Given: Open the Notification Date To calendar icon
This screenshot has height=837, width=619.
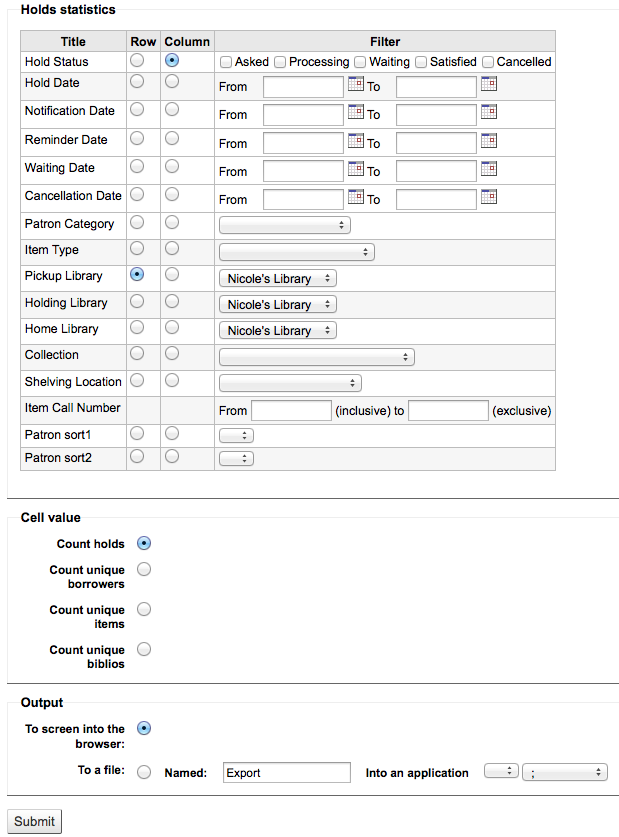Looking at the screenshot, I should click(489, 112).
